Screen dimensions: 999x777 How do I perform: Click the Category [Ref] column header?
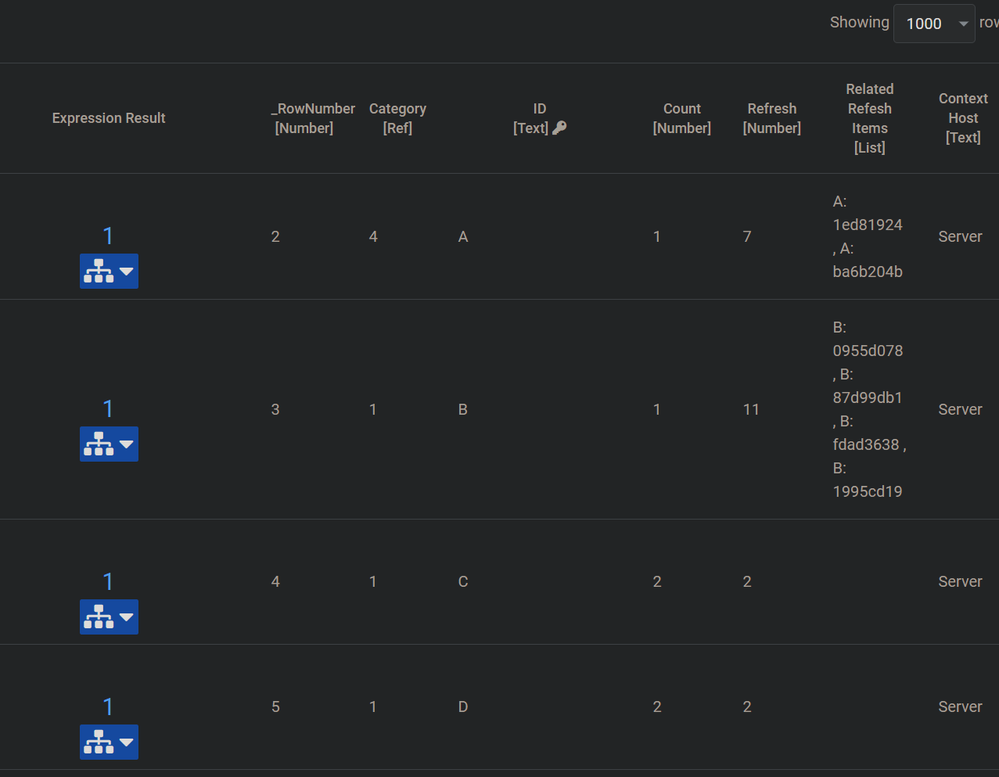coord(398,118)
